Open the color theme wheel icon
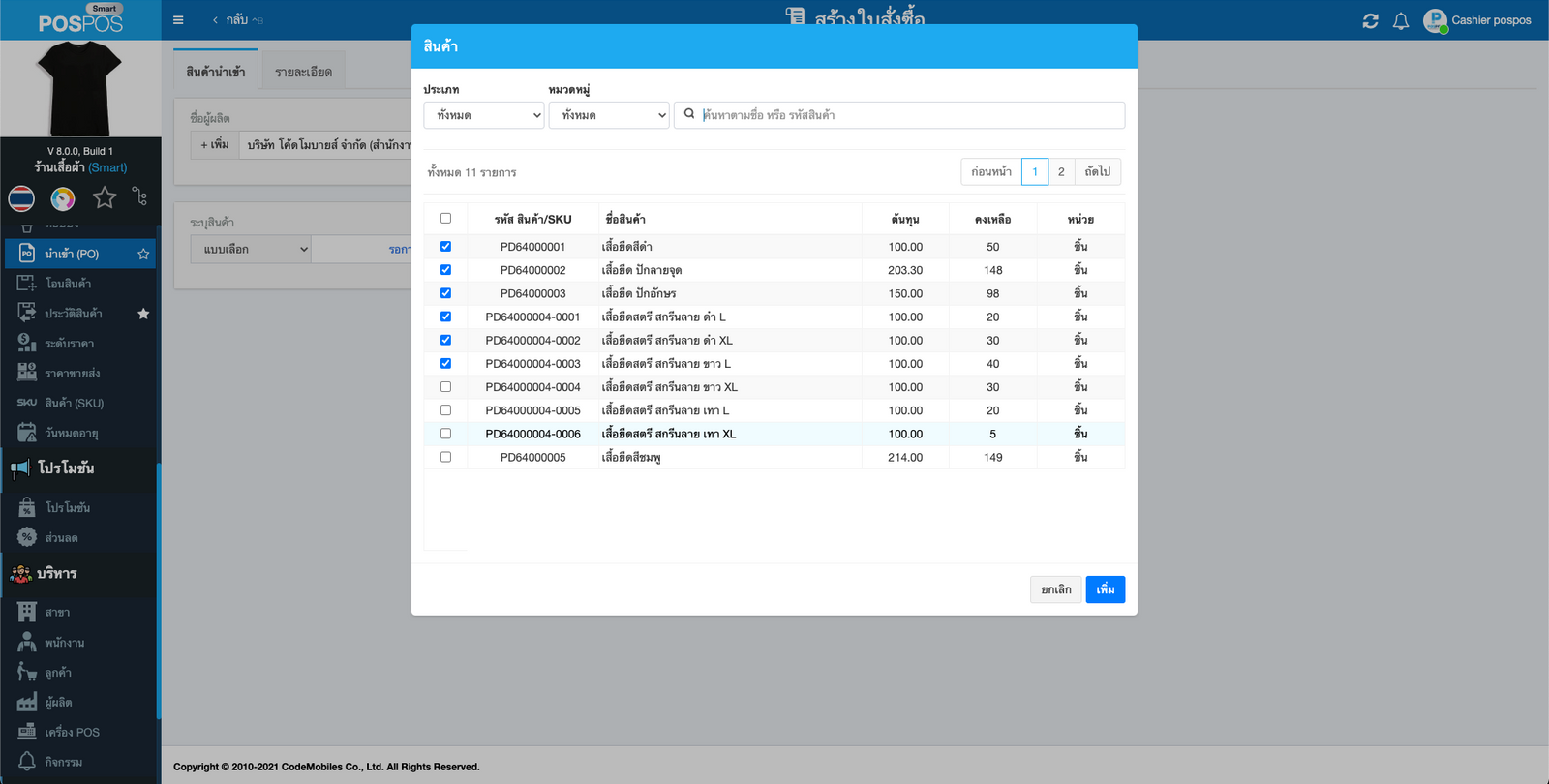Viewport: 1549px width, 784px height. 63,198
